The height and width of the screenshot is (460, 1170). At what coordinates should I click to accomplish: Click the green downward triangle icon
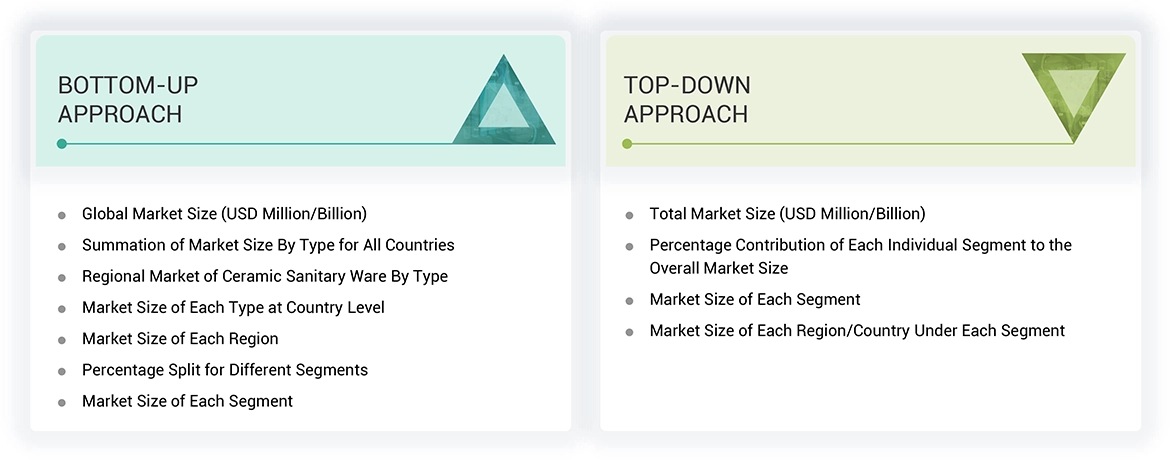point(1073,95)
